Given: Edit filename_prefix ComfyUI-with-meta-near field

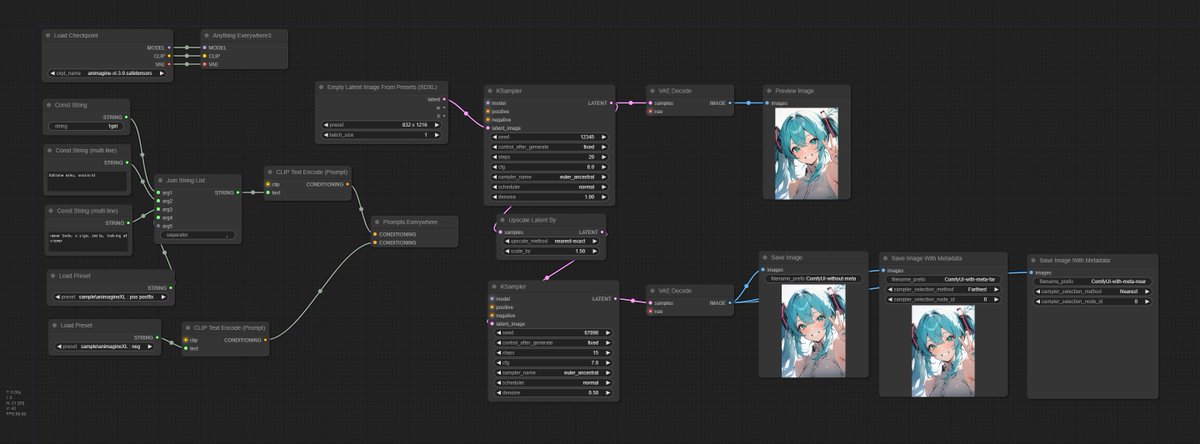Looking at the screenshot, I should click(1092, 281).
